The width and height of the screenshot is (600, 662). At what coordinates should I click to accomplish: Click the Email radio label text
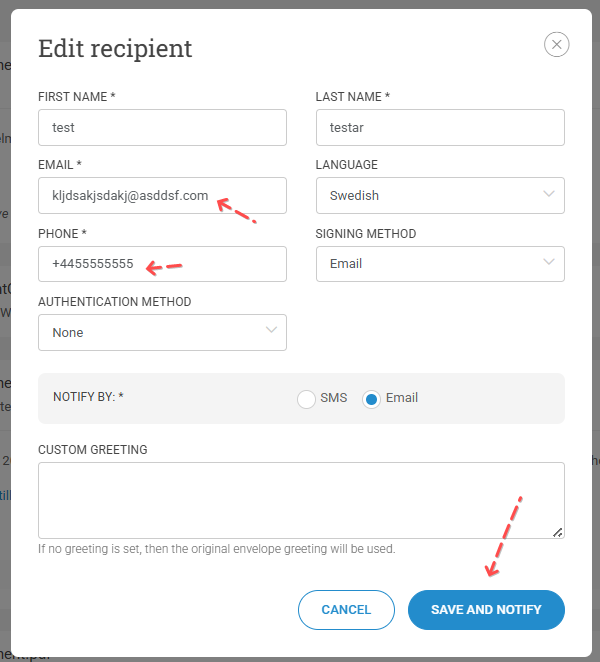[402, 398]
